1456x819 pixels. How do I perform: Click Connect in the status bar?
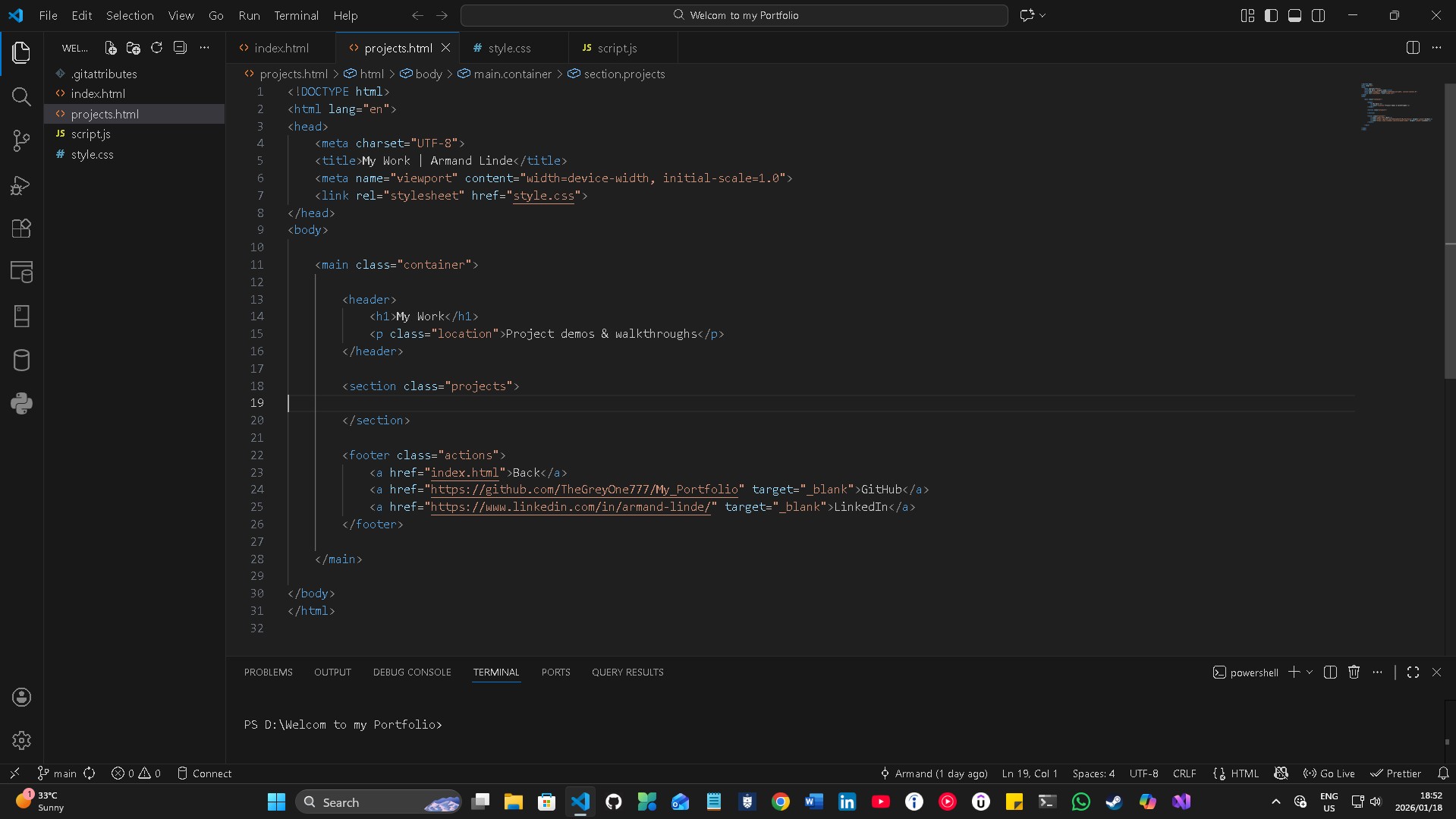tap(204, 773)
